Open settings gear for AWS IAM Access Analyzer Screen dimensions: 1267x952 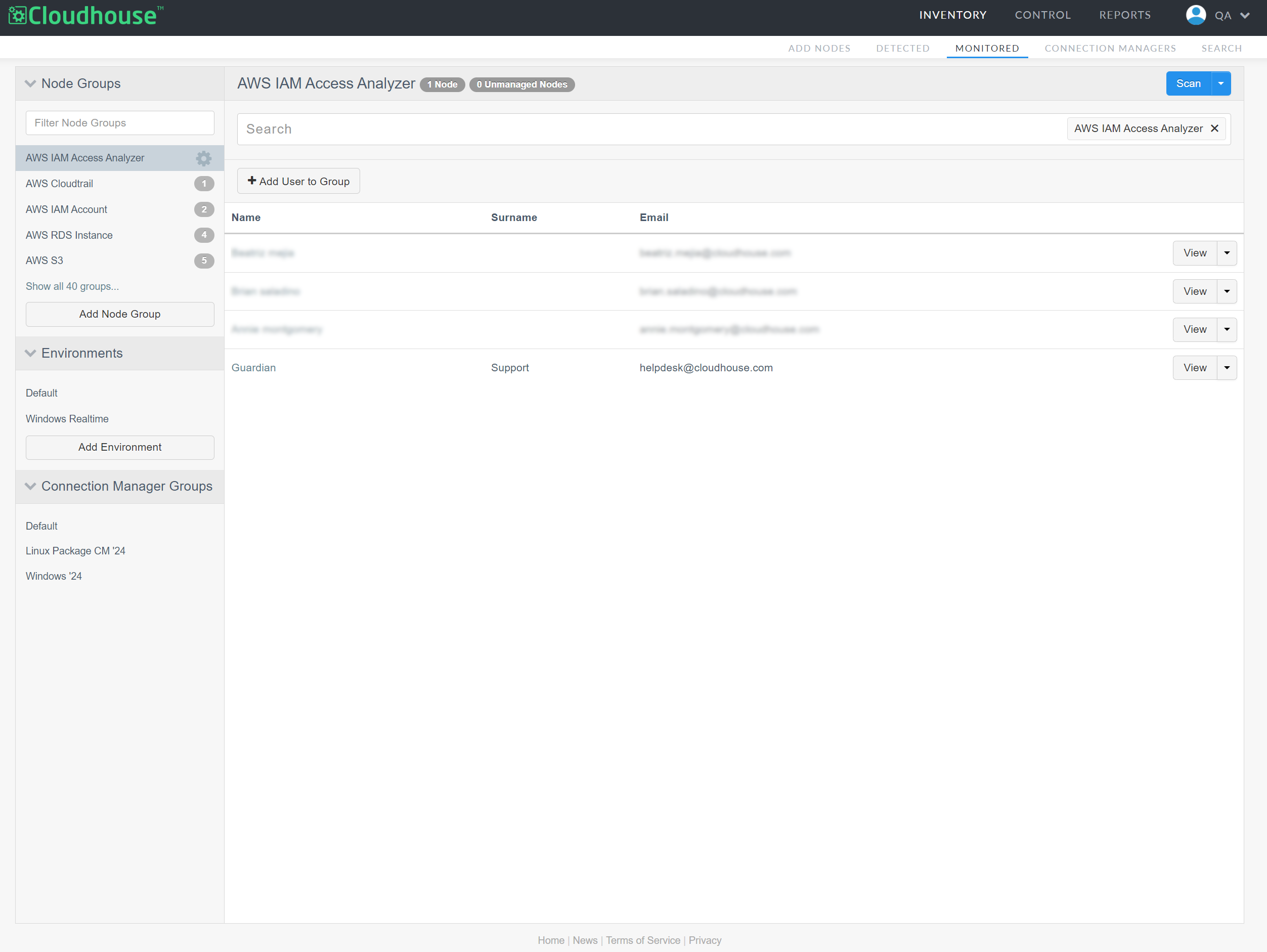[203, 158]
